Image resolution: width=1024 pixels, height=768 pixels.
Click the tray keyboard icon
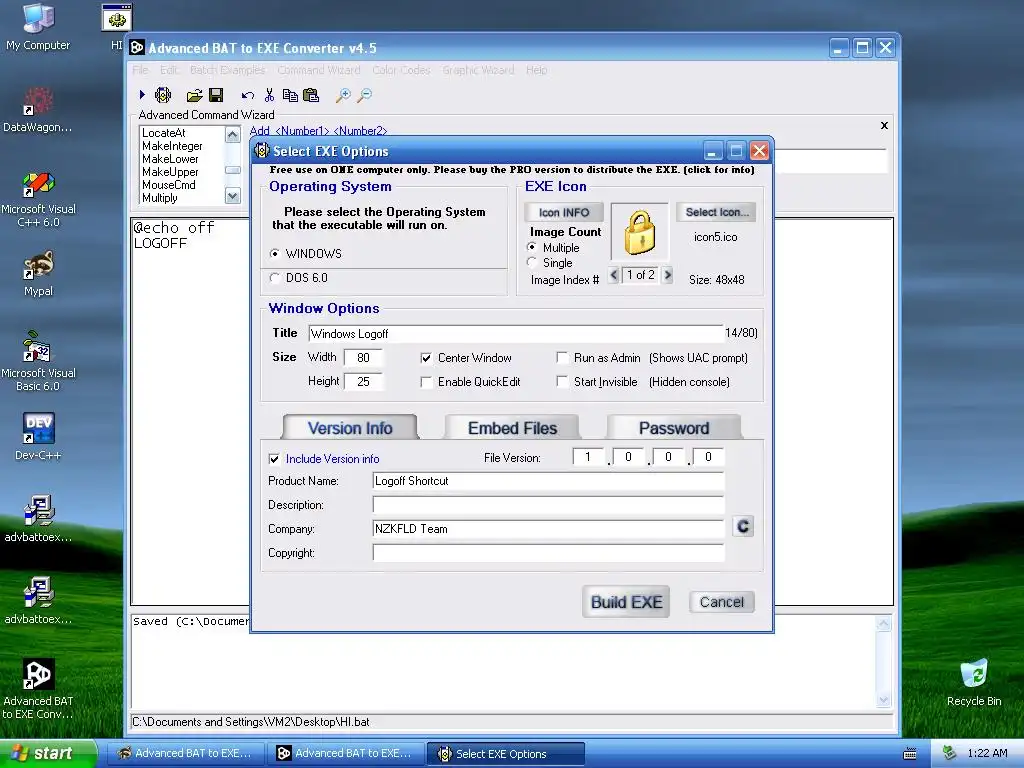(909, 754)
